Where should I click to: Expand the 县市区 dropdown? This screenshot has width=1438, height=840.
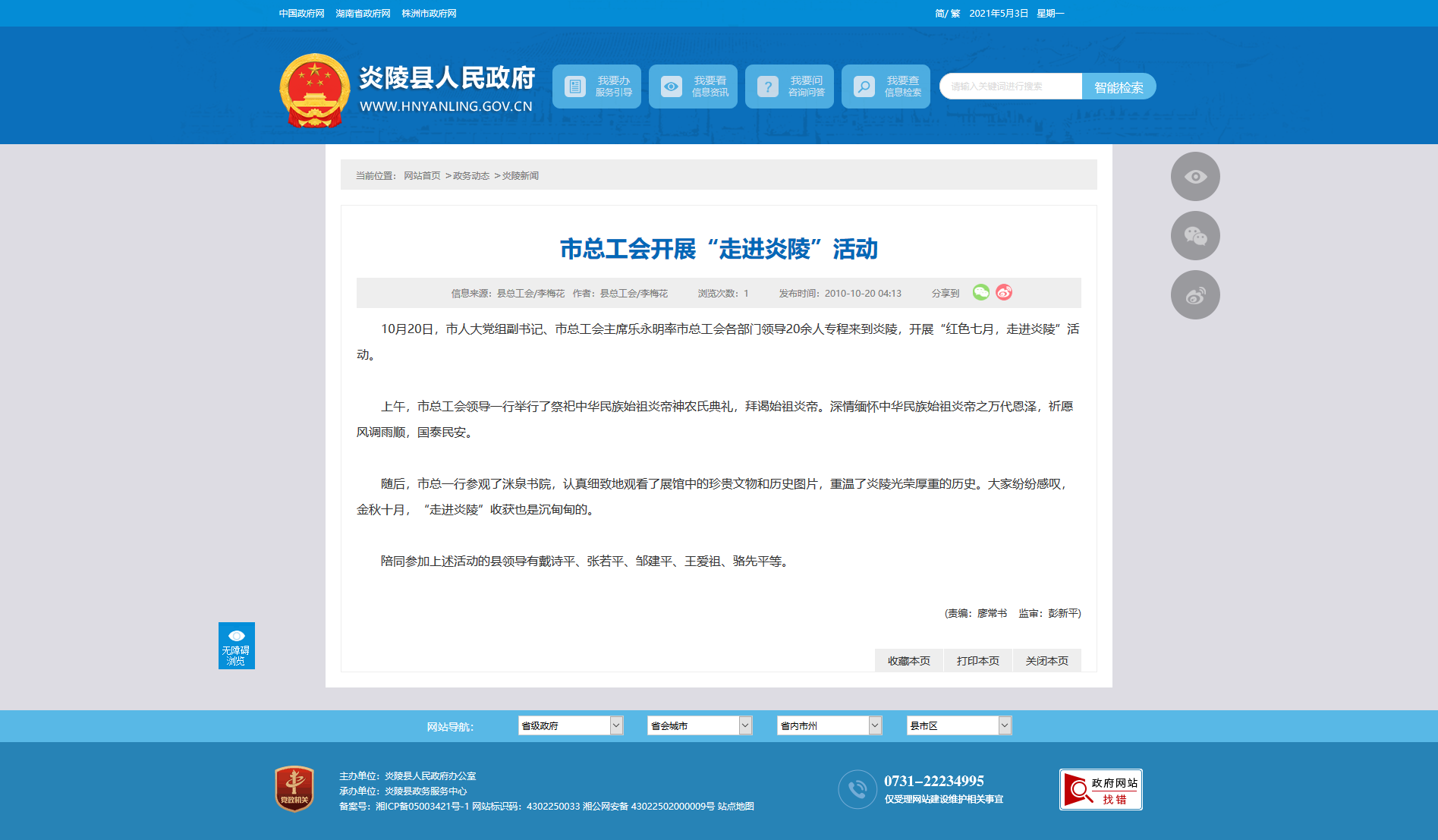959,725
